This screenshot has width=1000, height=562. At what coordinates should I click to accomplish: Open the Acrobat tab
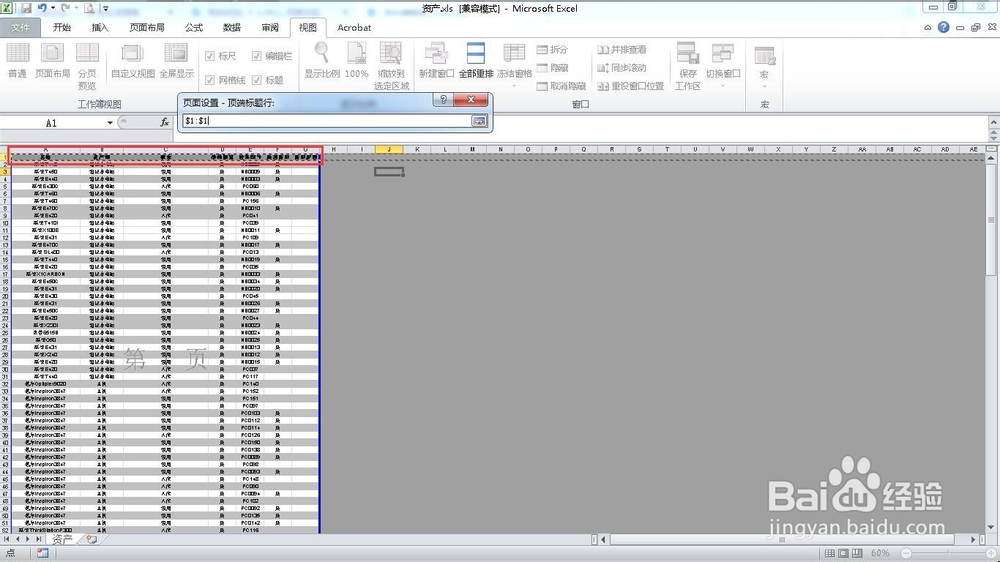click(x=354, y=27)
